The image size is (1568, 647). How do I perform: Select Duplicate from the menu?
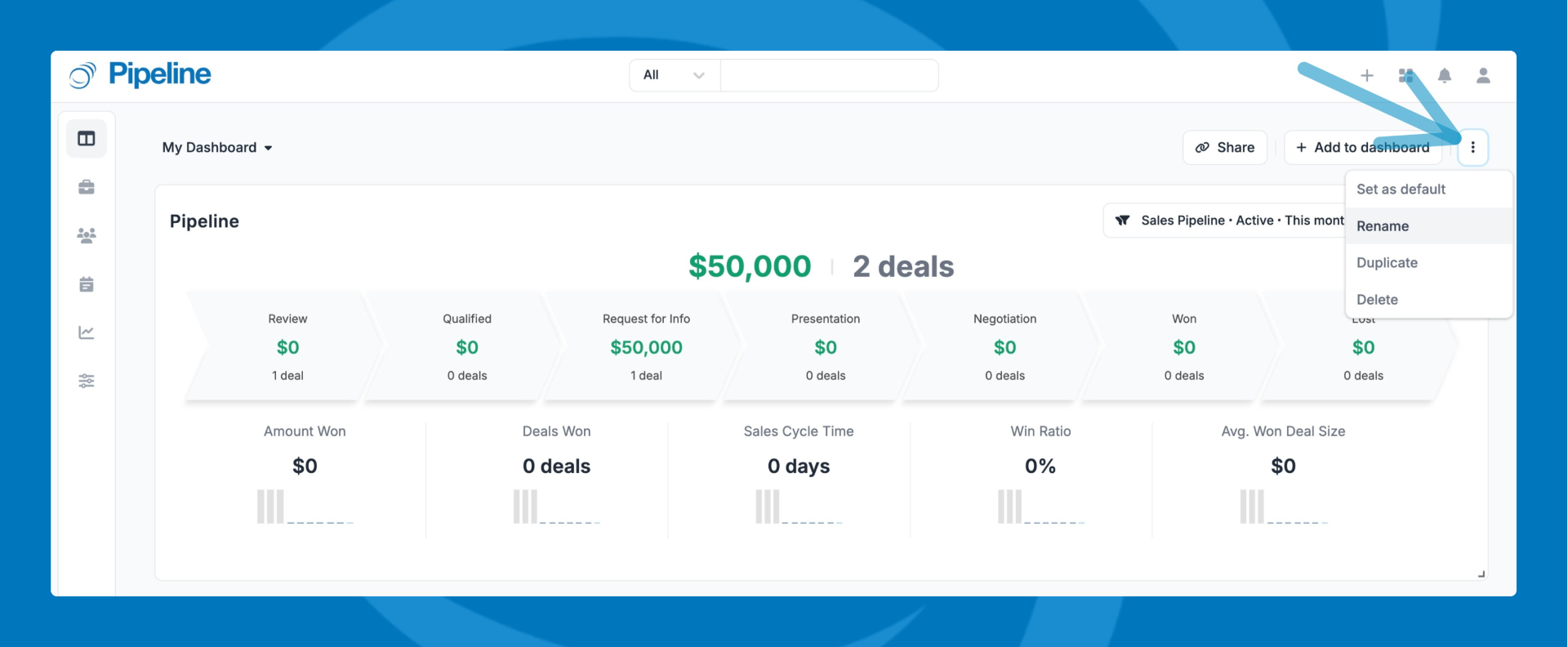tap(1429, 263)
